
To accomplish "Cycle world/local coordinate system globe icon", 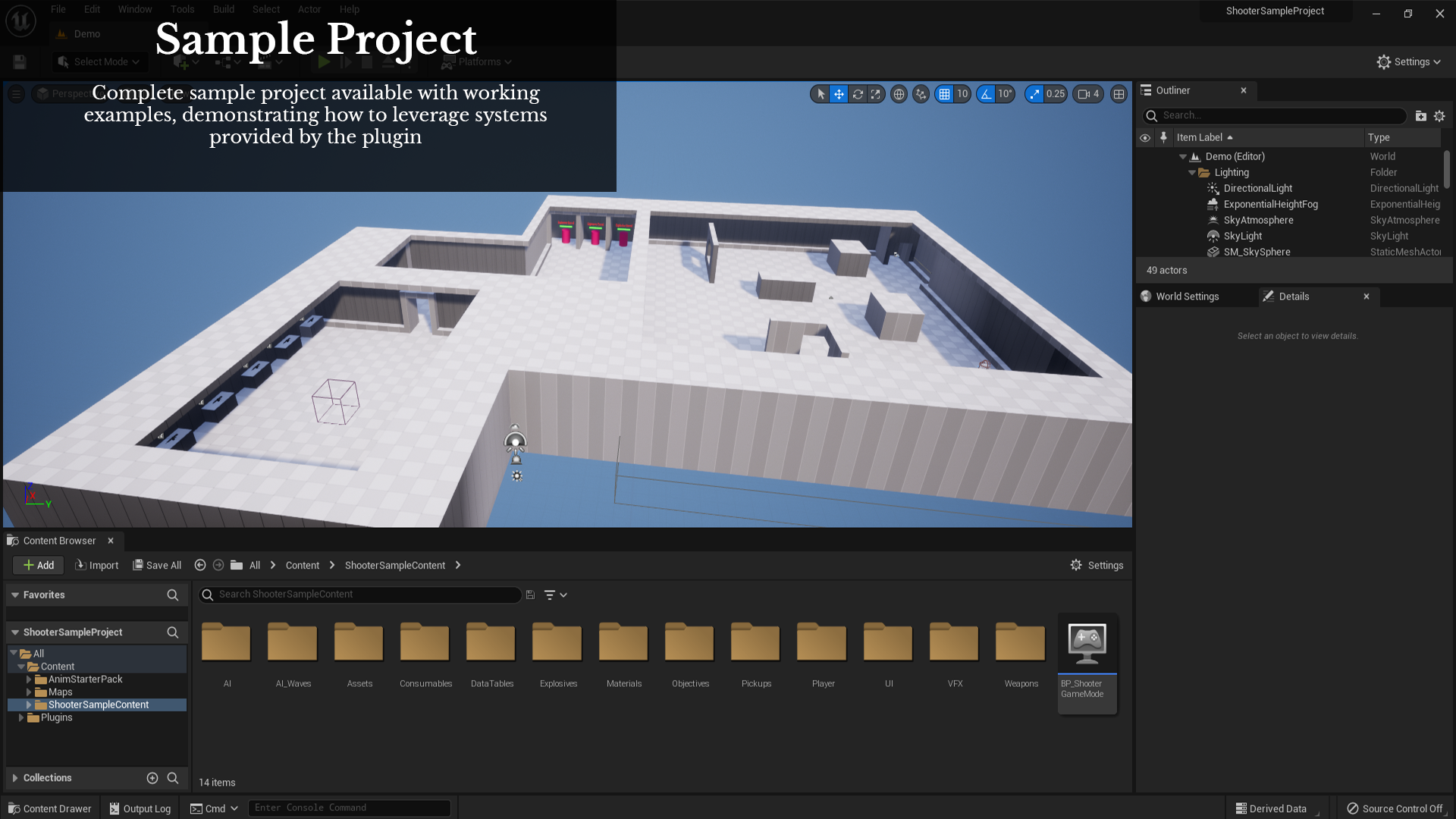I will (x=899, y=94).
